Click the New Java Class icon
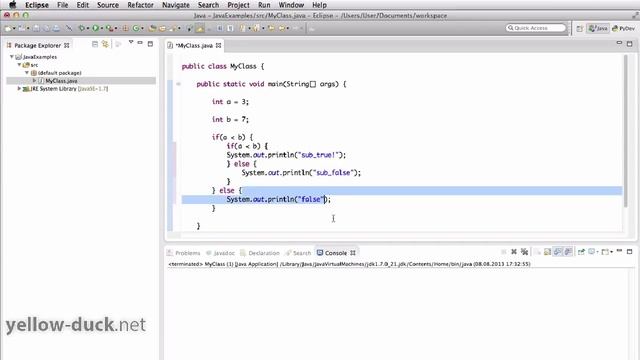This screenshot has width=640, height=360. point(136,28)
